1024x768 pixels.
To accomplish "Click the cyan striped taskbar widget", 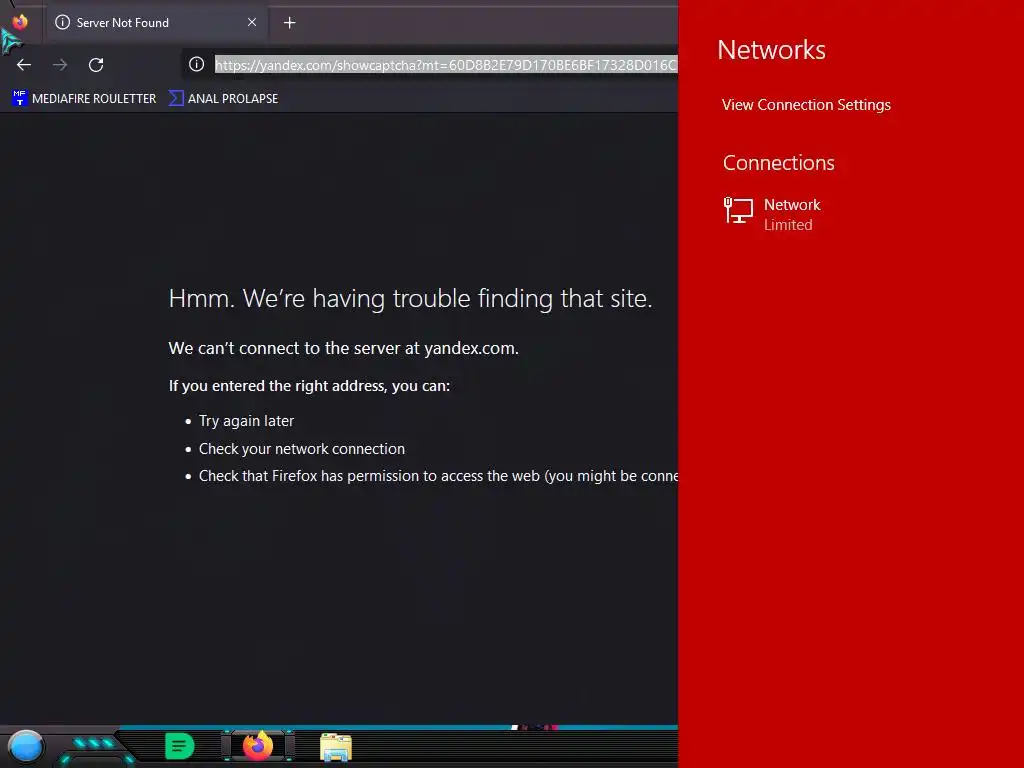I will [x=96, y=747].
